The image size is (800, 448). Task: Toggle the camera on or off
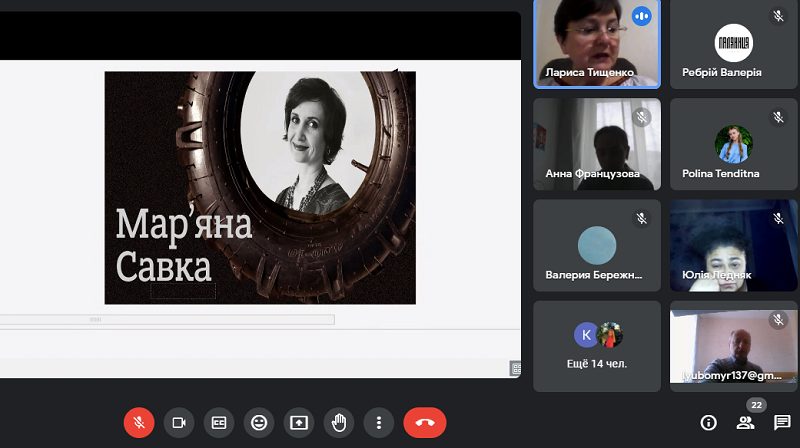(x=179, y=422)
